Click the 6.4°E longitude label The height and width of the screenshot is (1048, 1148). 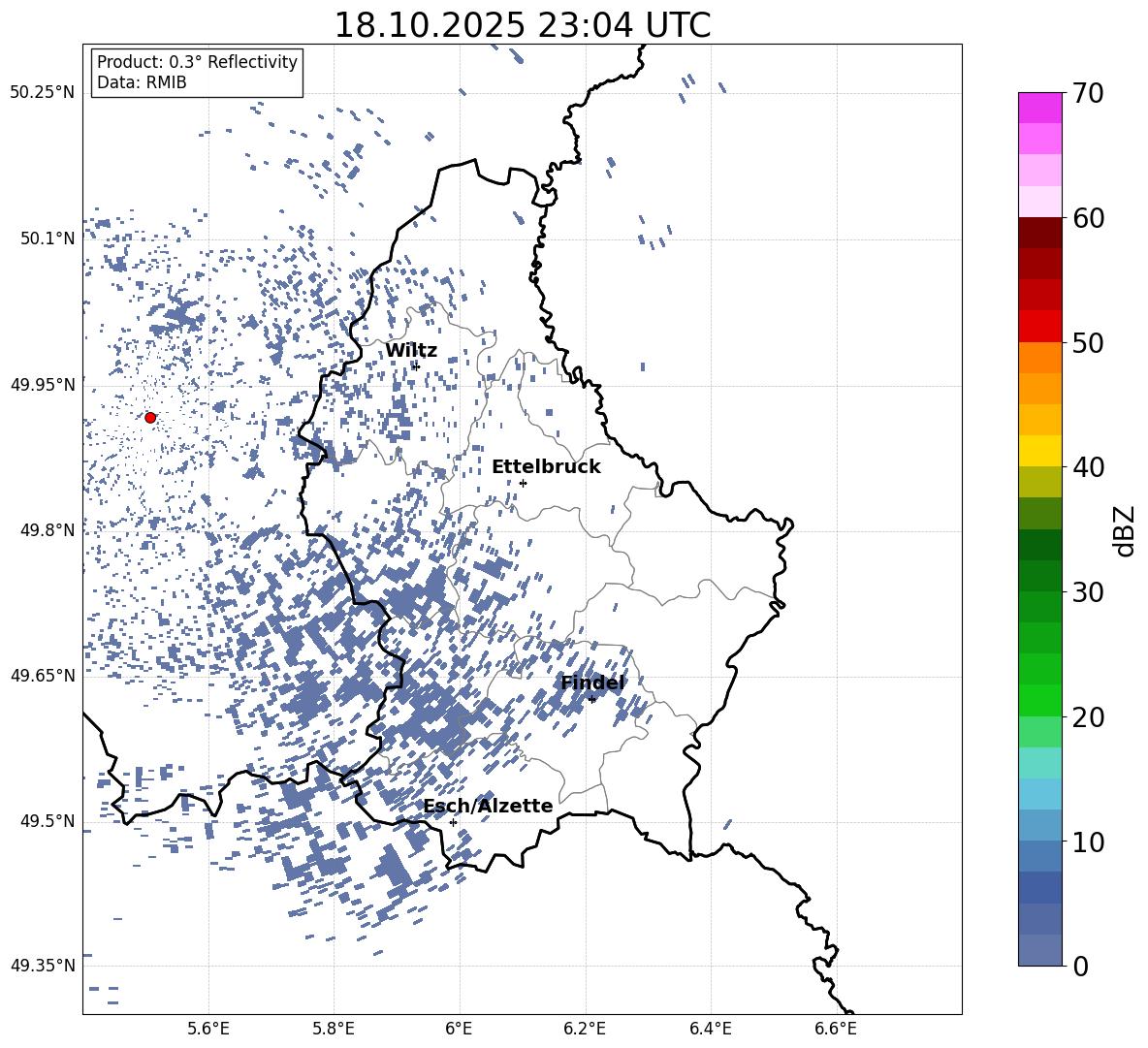(x=711, y=1029)
